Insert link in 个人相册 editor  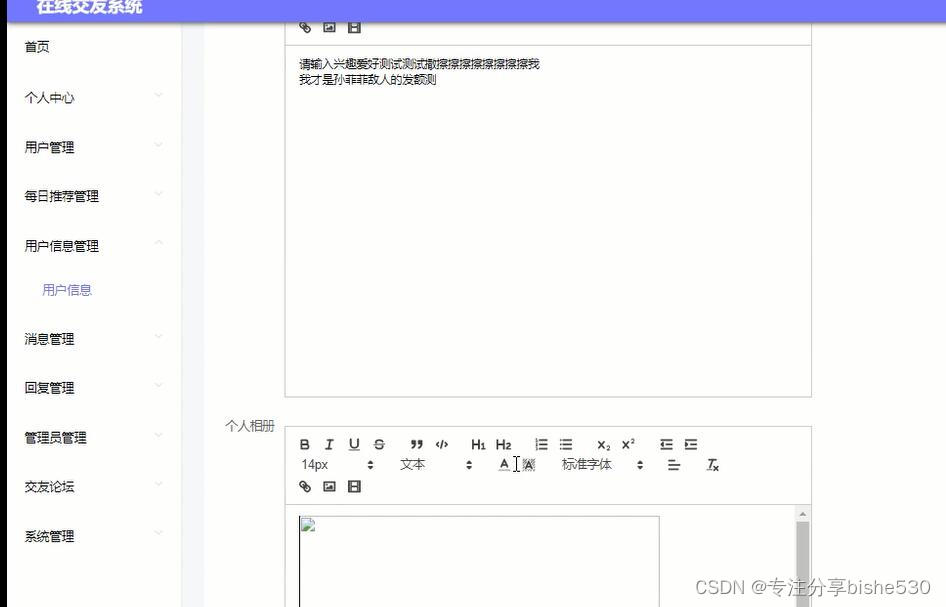click(305, 486)
